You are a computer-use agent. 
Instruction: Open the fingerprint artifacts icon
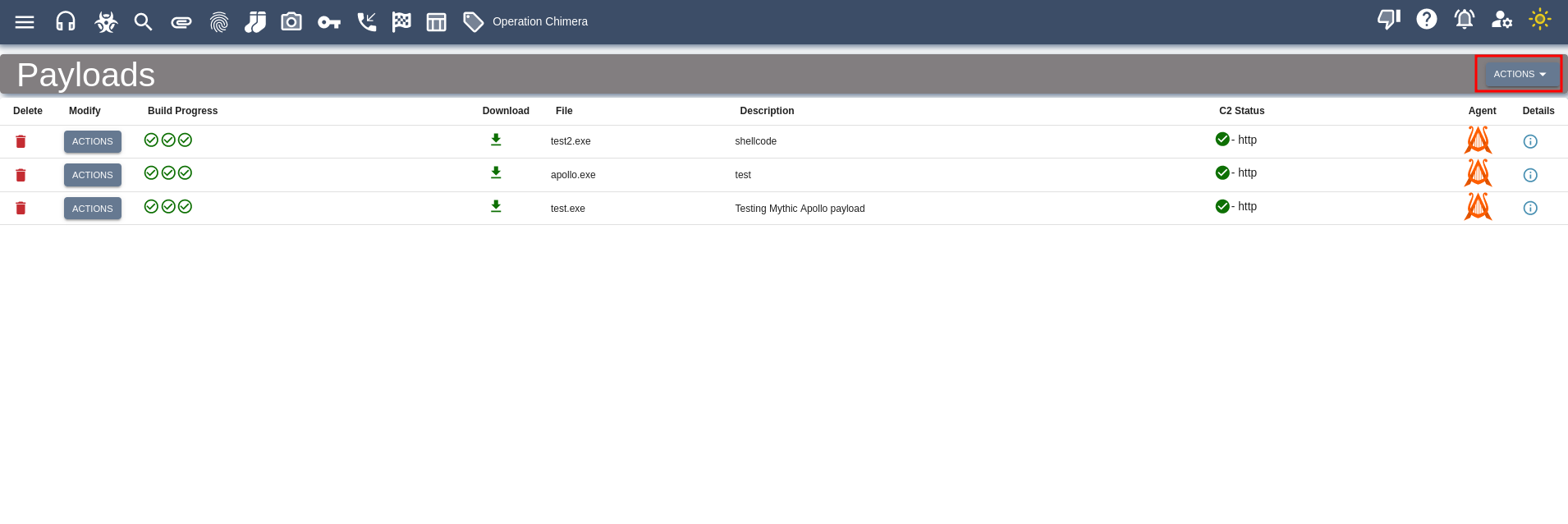[219, 22]
